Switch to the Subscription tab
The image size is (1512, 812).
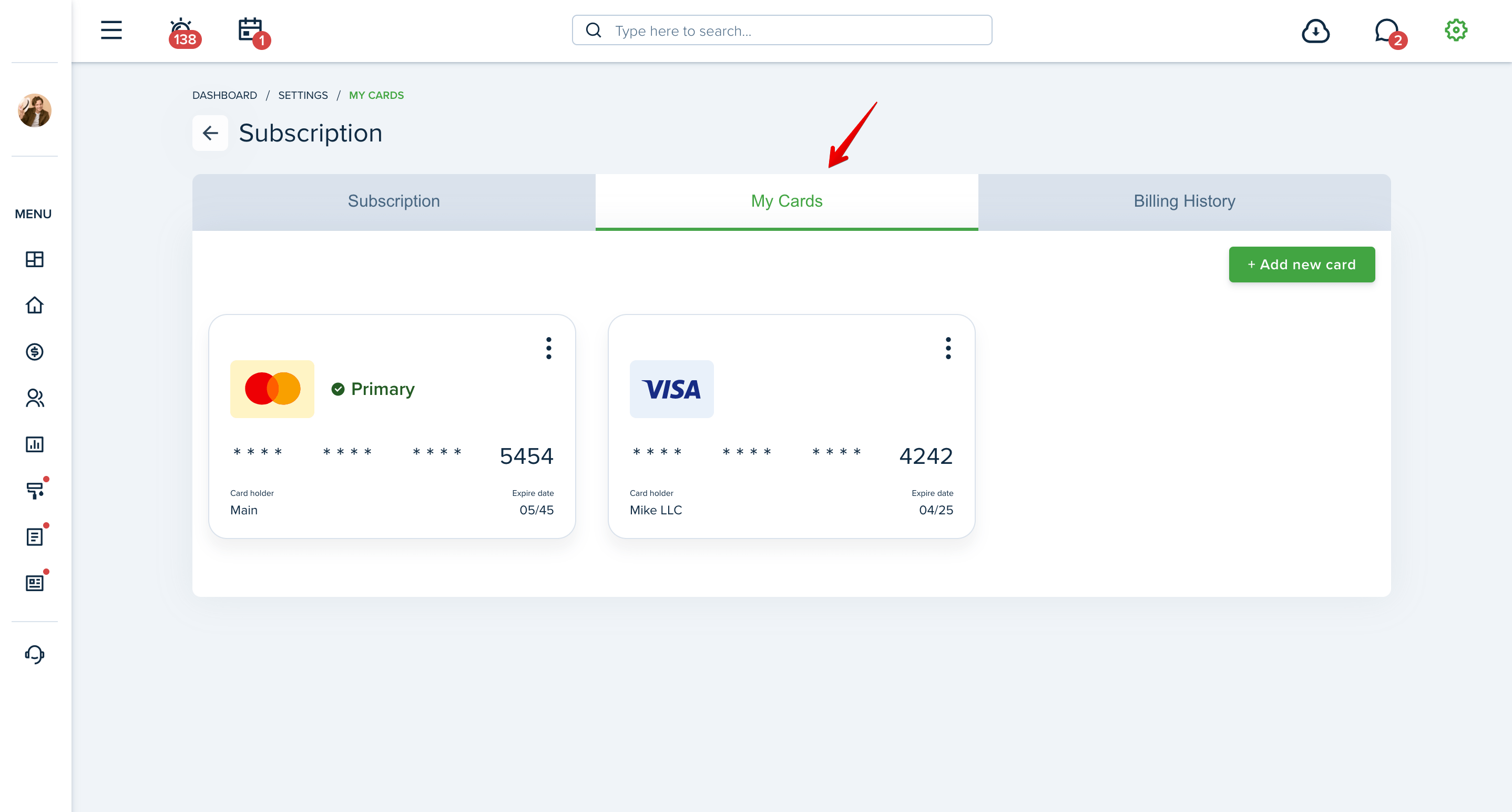point(394,201)
